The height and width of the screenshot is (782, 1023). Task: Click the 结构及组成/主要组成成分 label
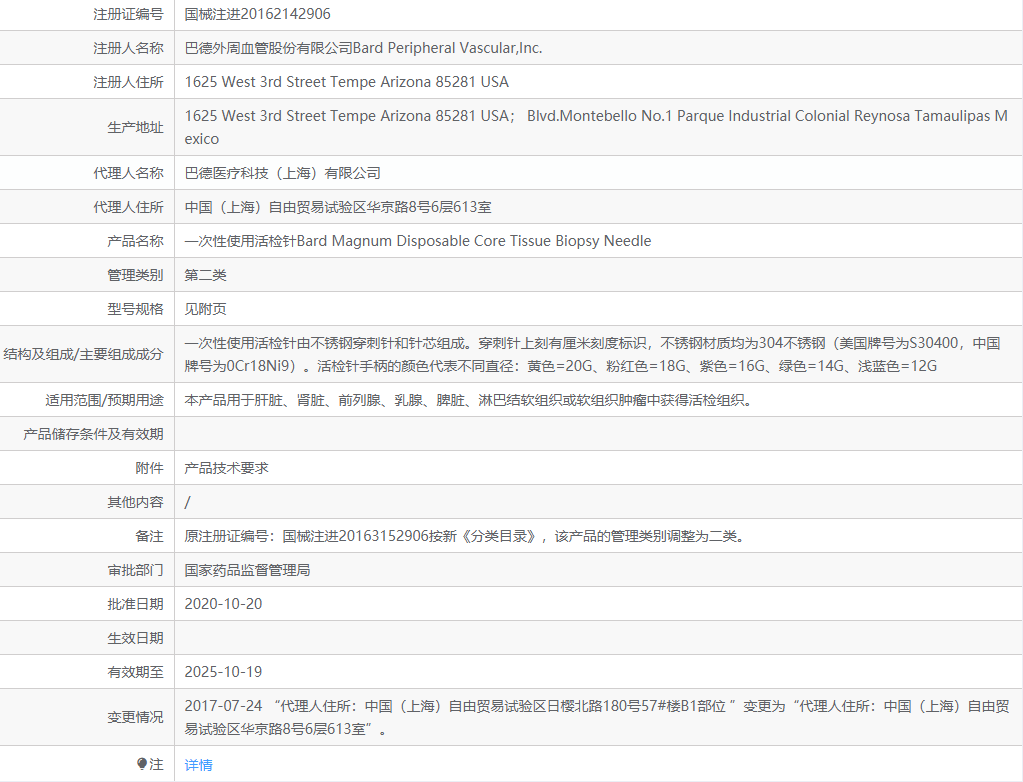pos(83,354)
